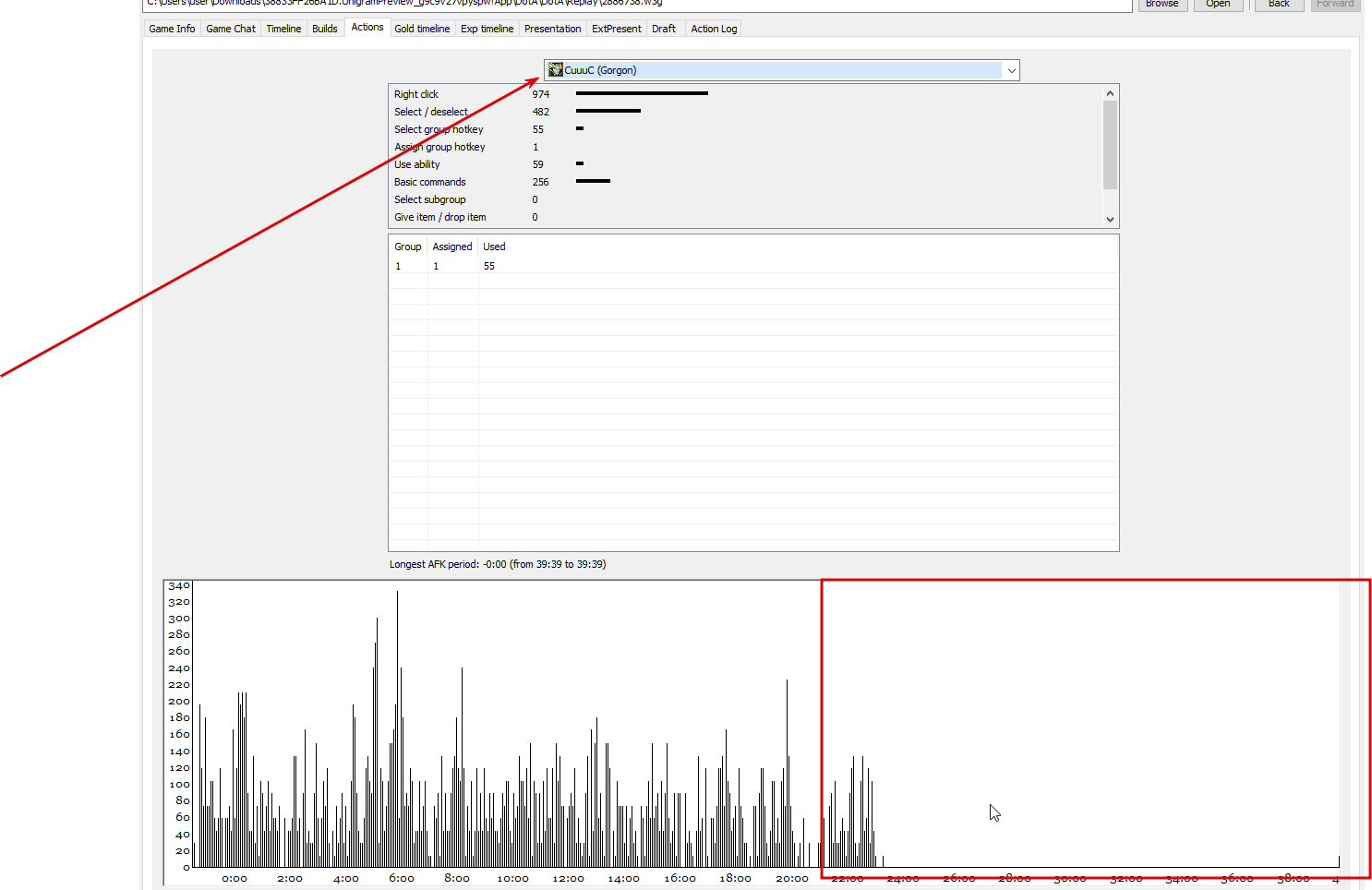1372x890 pixels.
Task: Open the Game Info tab
Action: point(172,29)
